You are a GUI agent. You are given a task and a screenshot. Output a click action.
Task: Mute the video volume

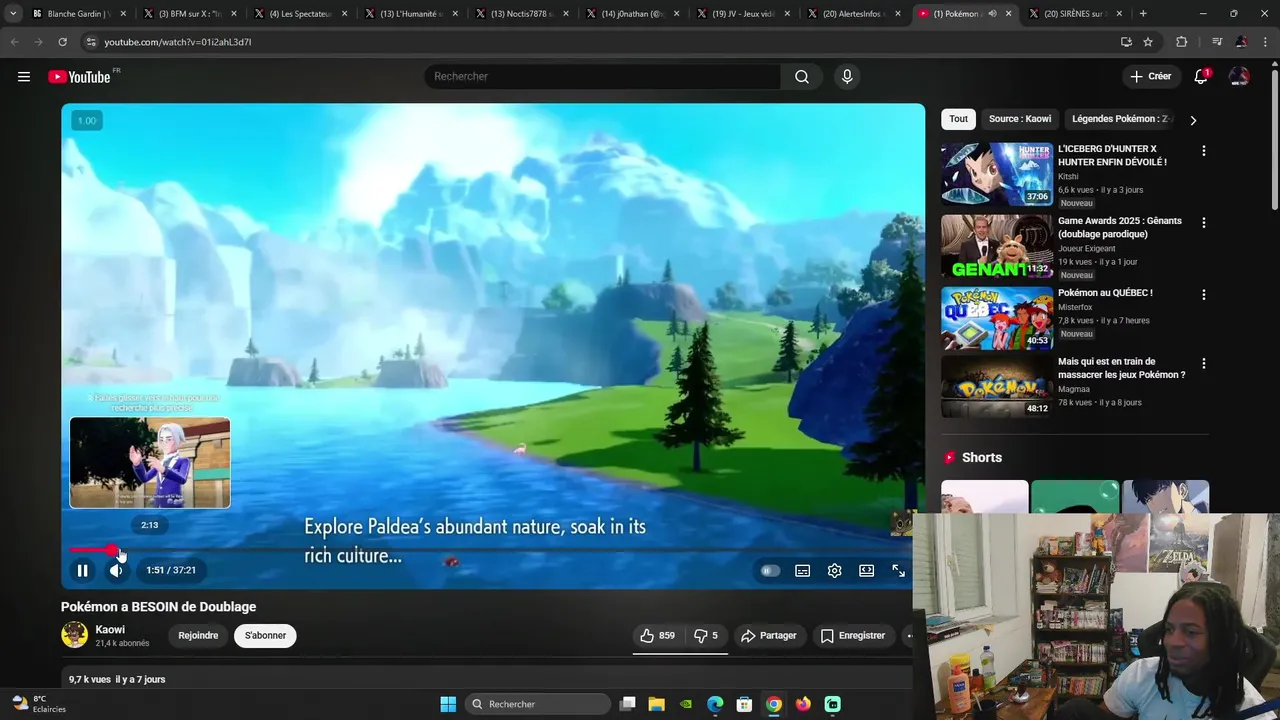point(116,570)
